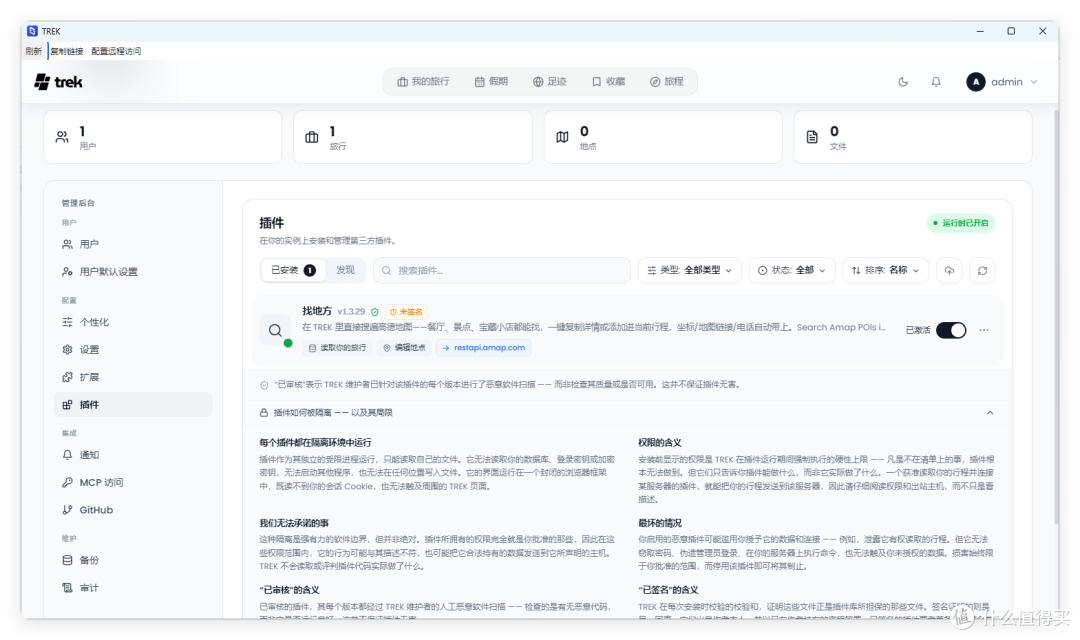Switch to the 已安装 tab

click(x=293, y=270)
